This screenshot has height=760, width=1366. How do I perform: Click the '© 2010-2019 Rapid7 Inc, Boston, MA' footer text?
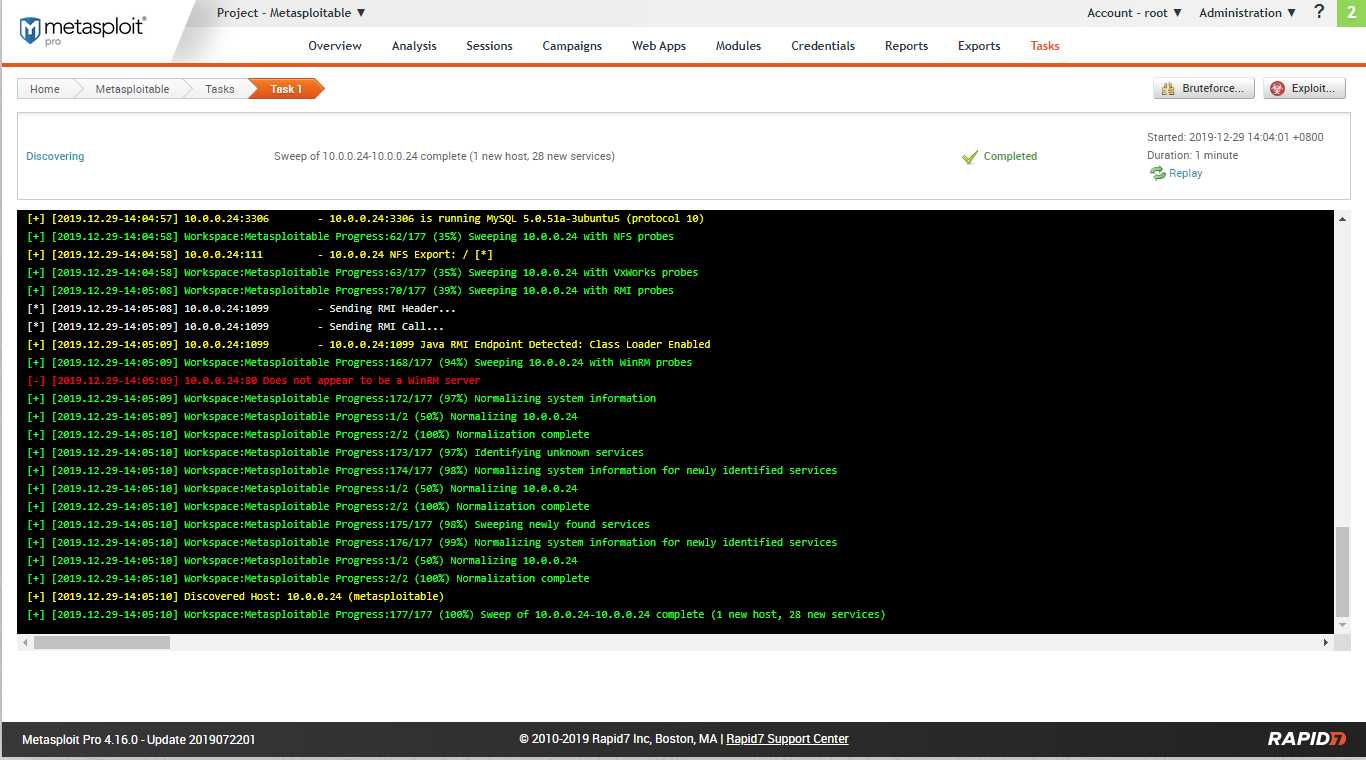click(618, 739)
